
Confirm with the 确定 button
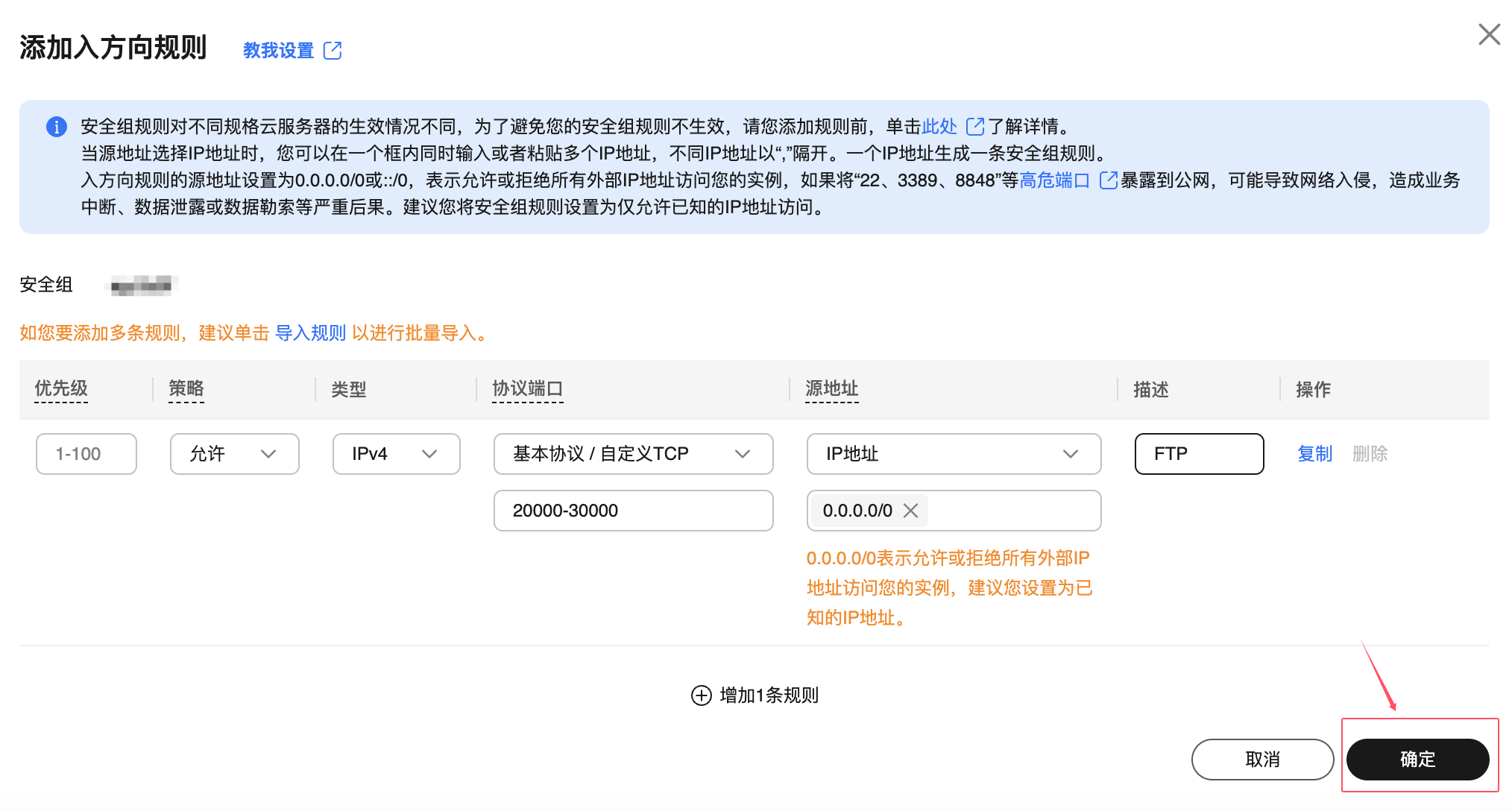point(1418,760)
